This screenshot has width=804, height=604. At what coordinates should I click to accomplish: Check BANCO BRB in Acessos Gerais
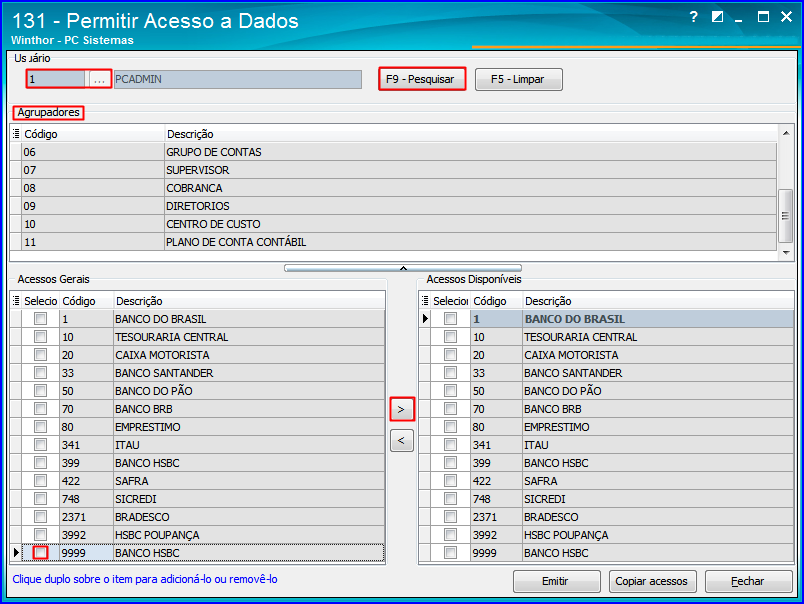[x=41, y=409]
